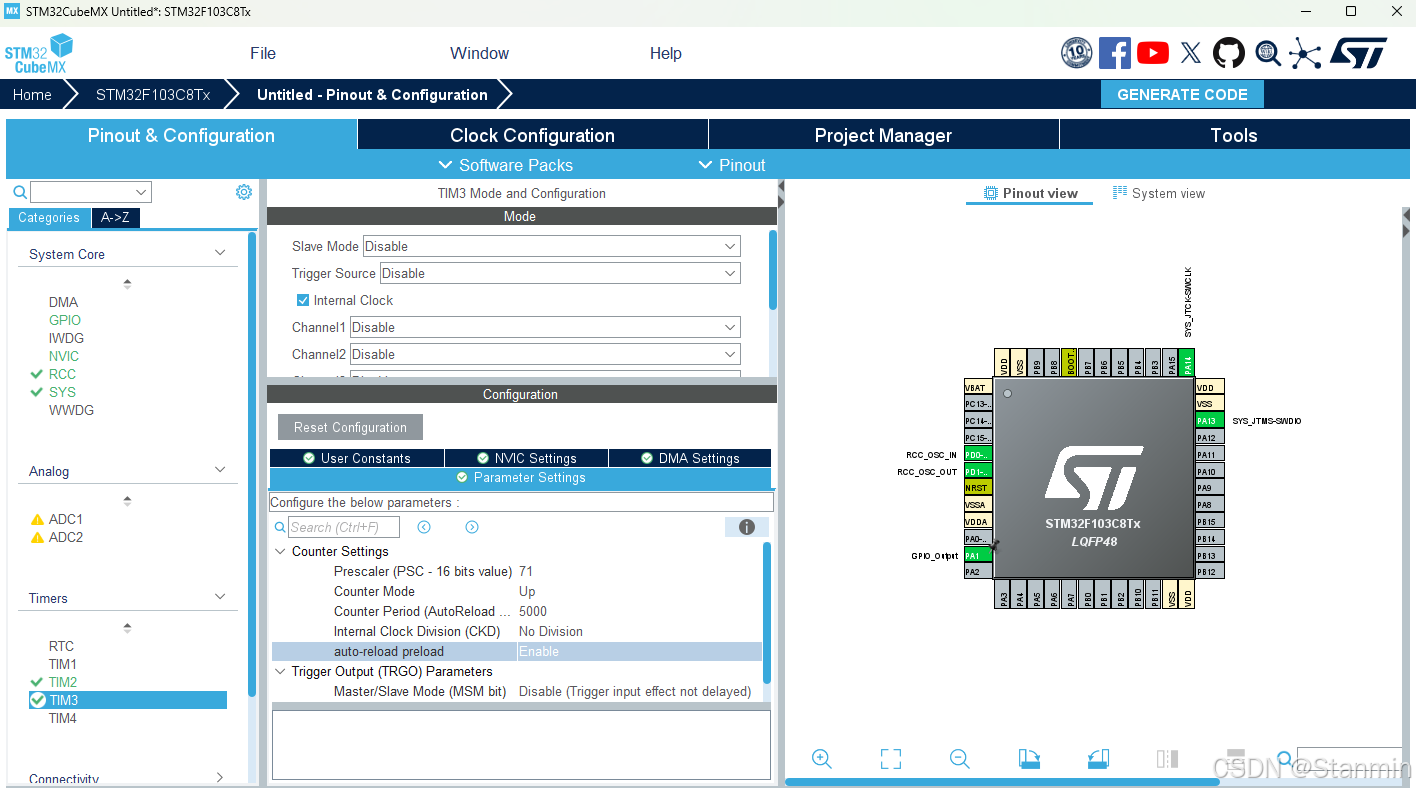
Task: Select NVIC in System Core
Action: pos(64,356)
